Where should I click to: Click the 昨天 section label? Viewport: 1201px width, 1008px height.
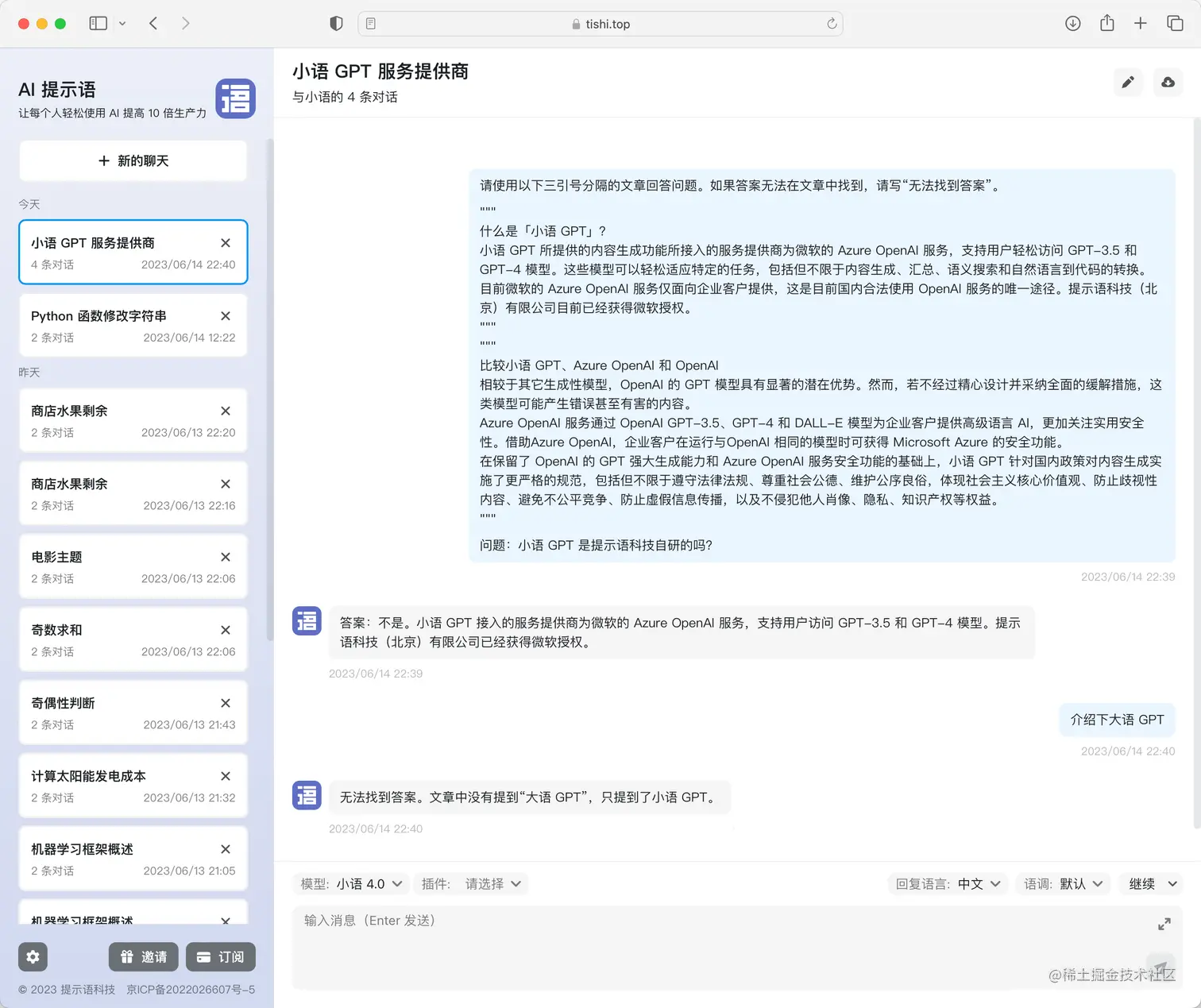(x=29, y=373)
